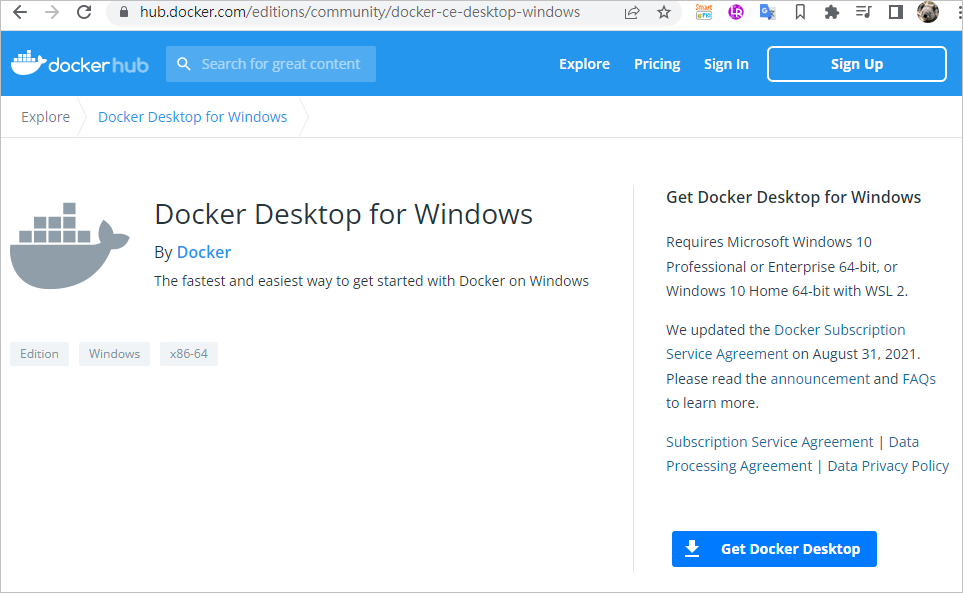Click the padlock site info icon
The image size is (963, 593).
pyautogui.click(x=124, y=12)
